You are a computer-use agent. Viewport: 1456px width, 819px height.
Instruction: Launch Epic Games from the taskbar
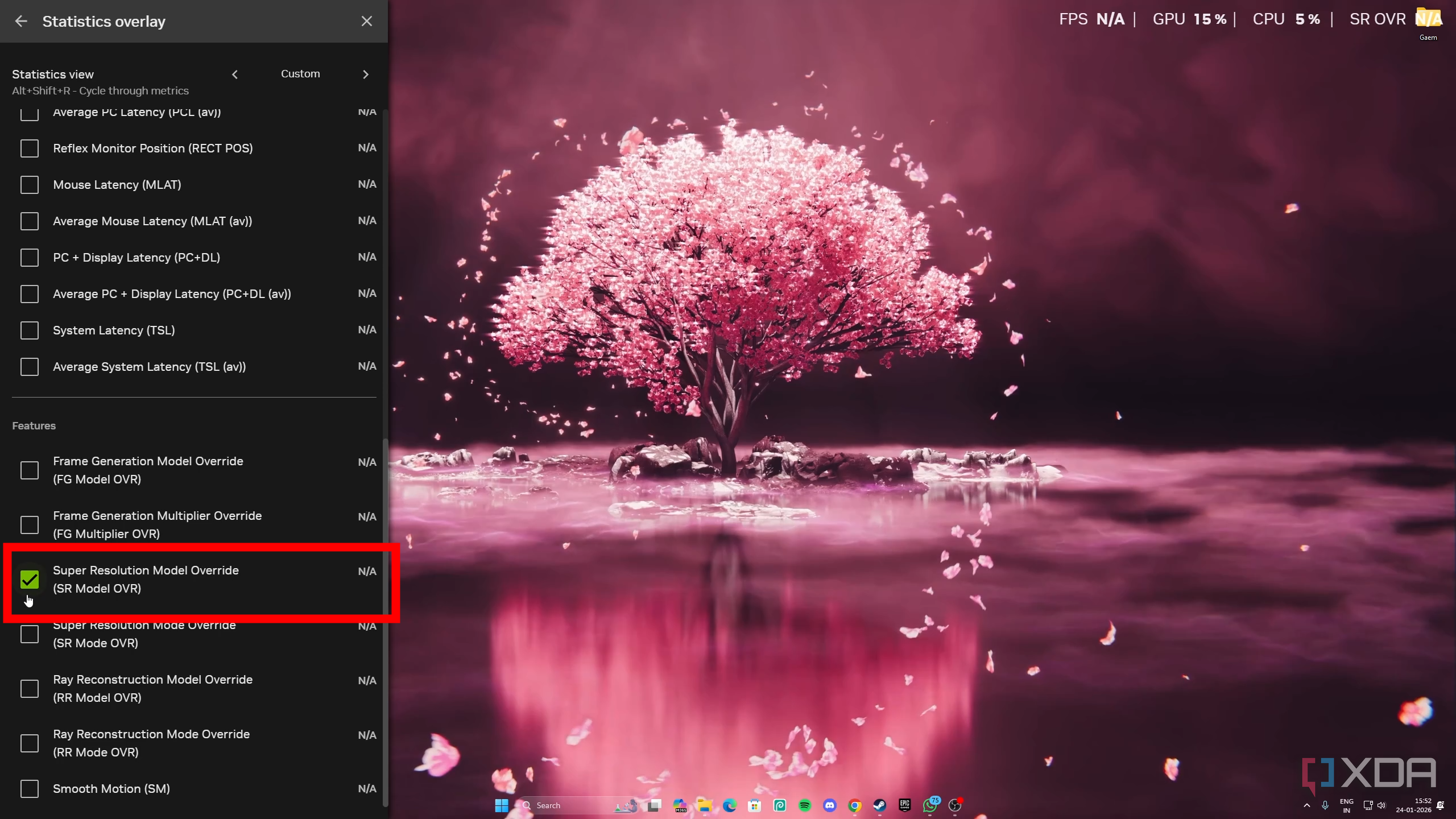(905, 805)
